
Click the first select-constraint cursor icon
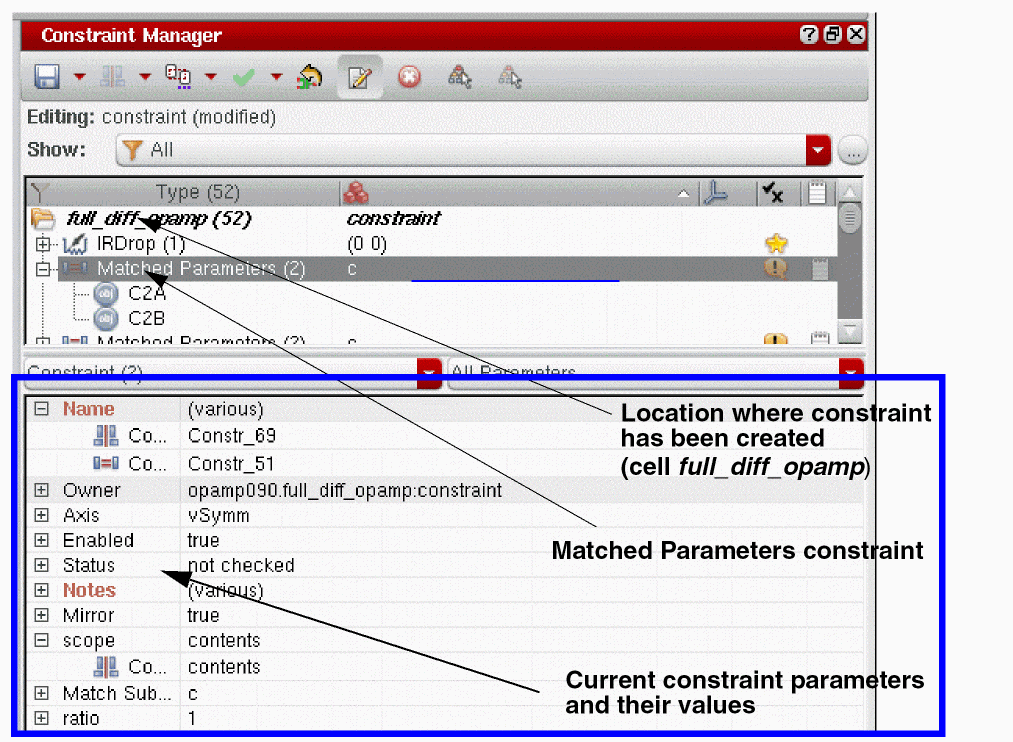pos(460,77)
